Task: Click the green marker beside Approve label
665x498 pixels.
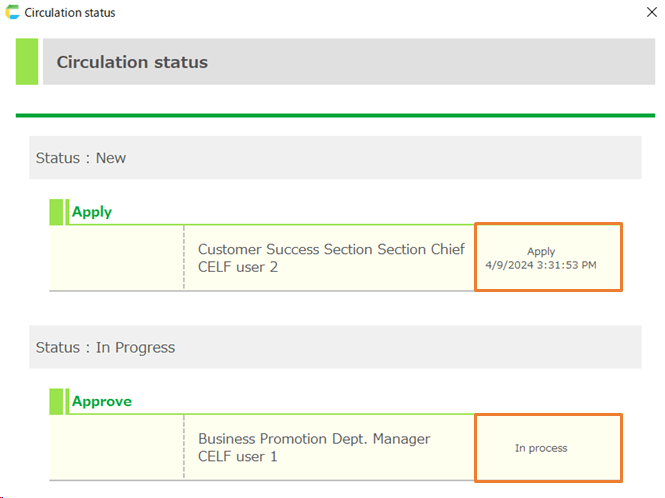Action: [57, 402]
